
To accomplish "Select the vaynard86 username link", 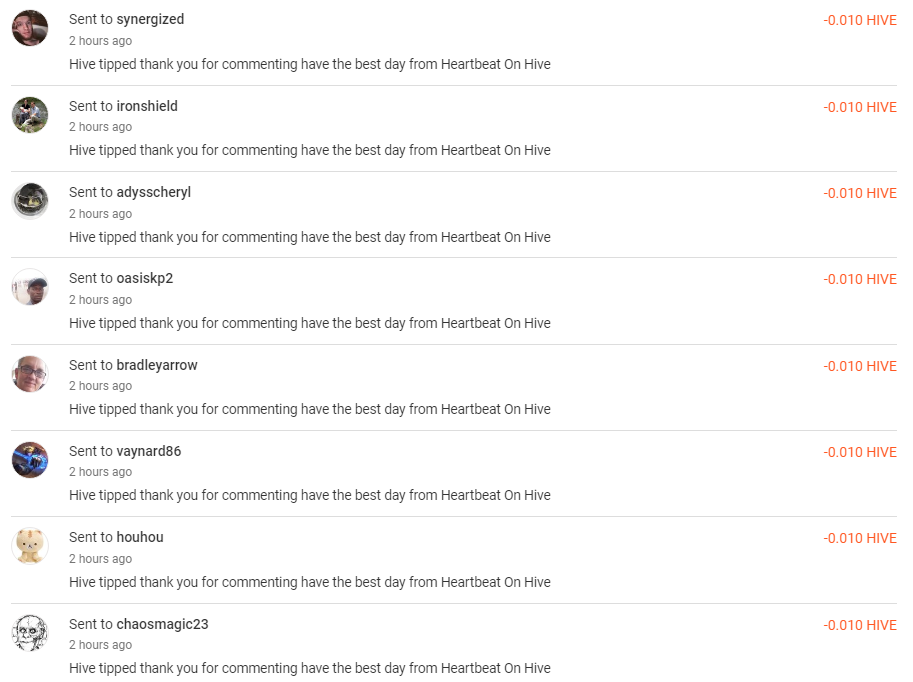I will (149, 451).
